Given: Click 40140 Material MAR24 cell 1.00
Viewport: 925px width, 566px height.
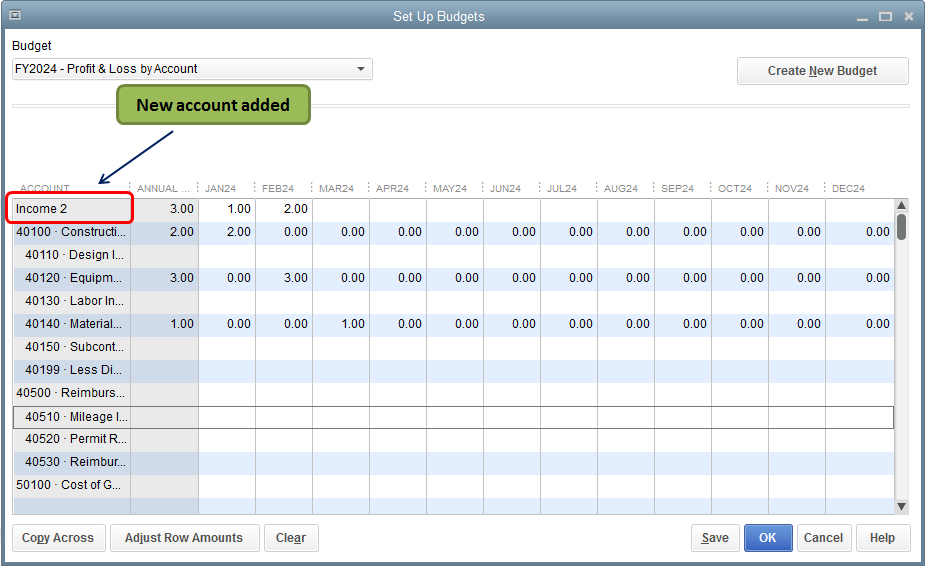Looking at the screenshot, I should (x=341, y=324).
